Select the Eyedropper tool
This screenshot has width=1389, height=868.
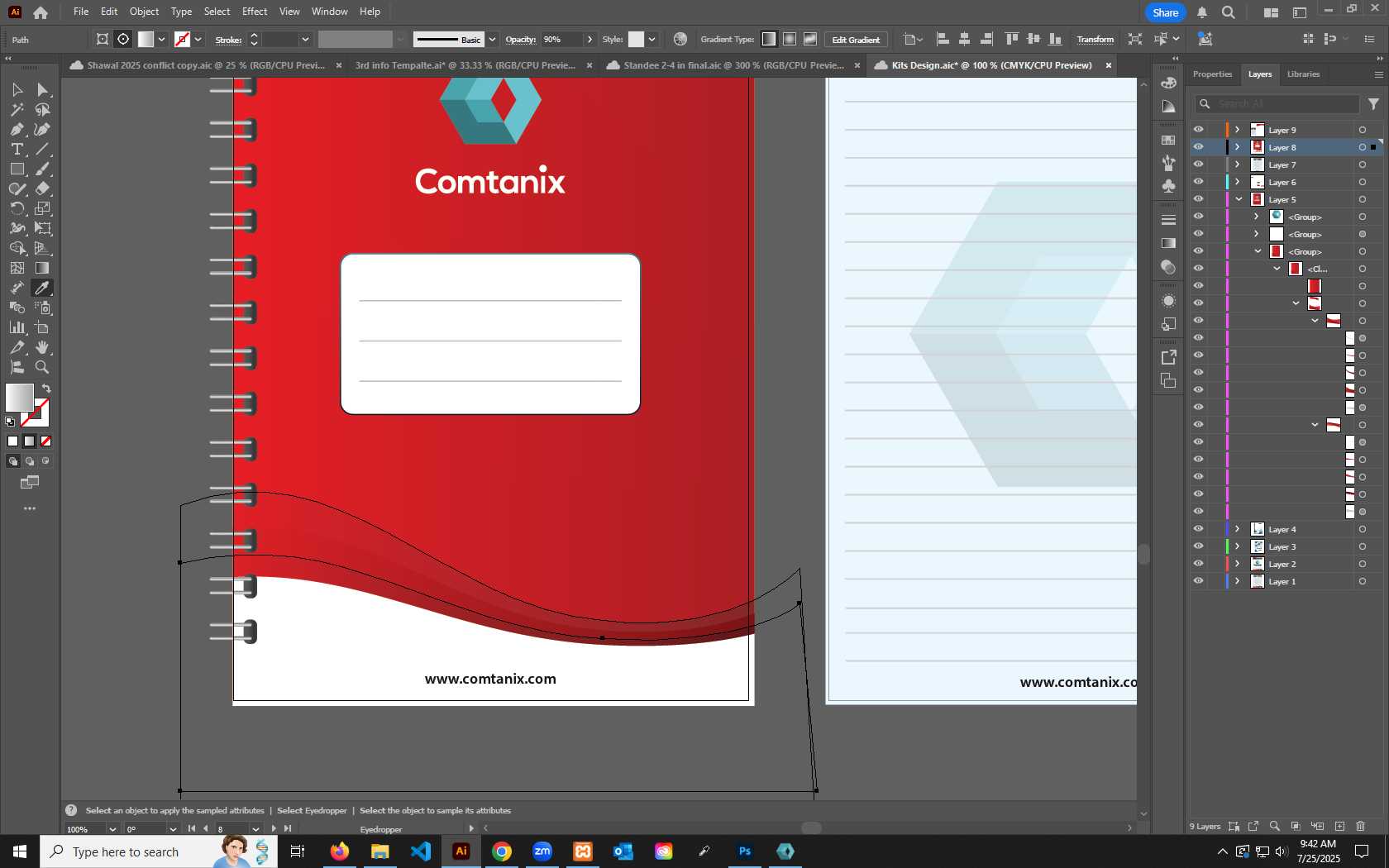click(x=43, y=288)
